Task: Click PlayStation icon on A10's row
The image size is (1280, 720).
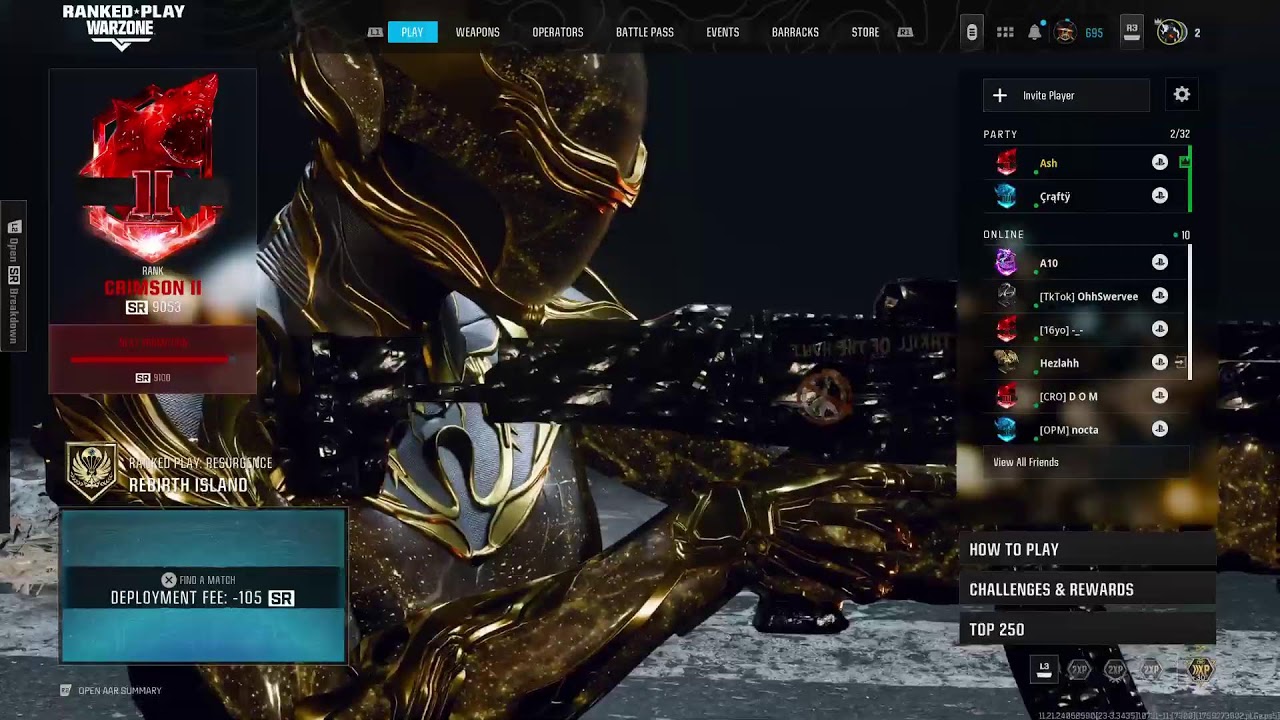Action: pos(1160,262)
